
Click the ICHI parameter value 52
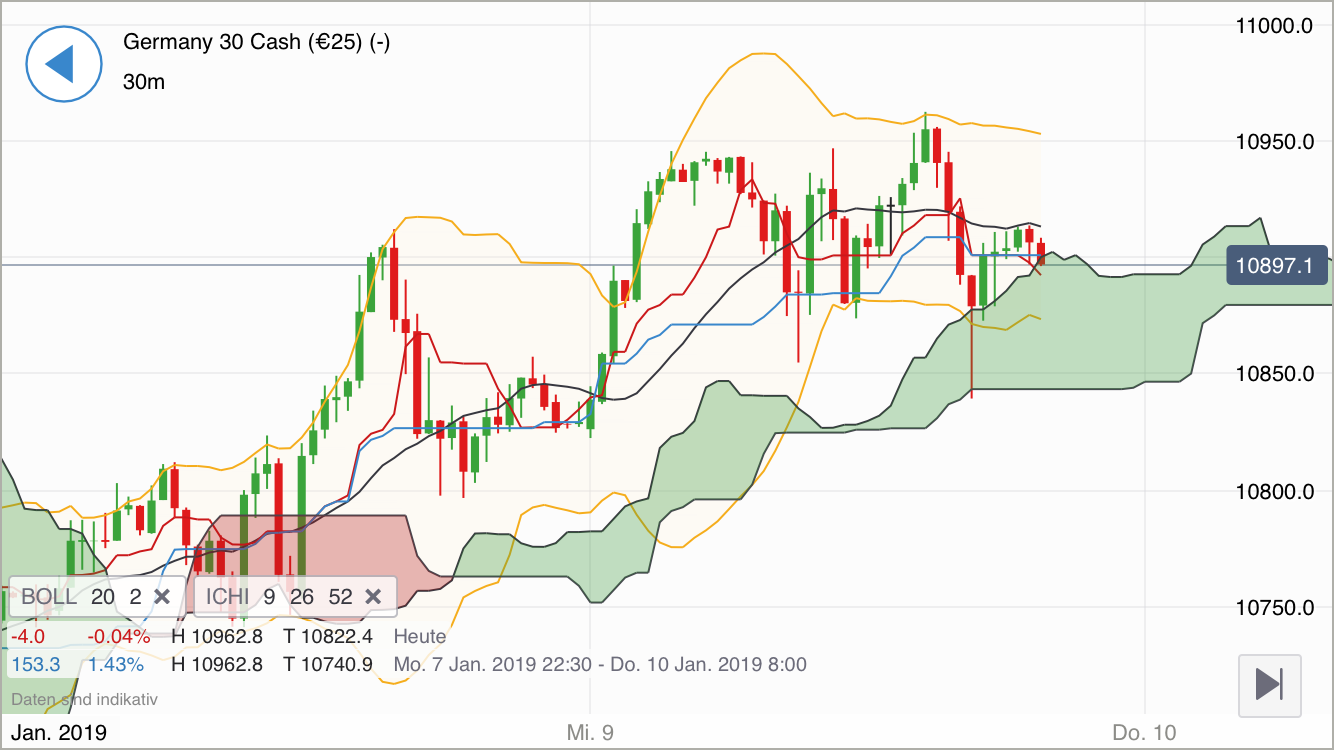[x=342, y=596]
